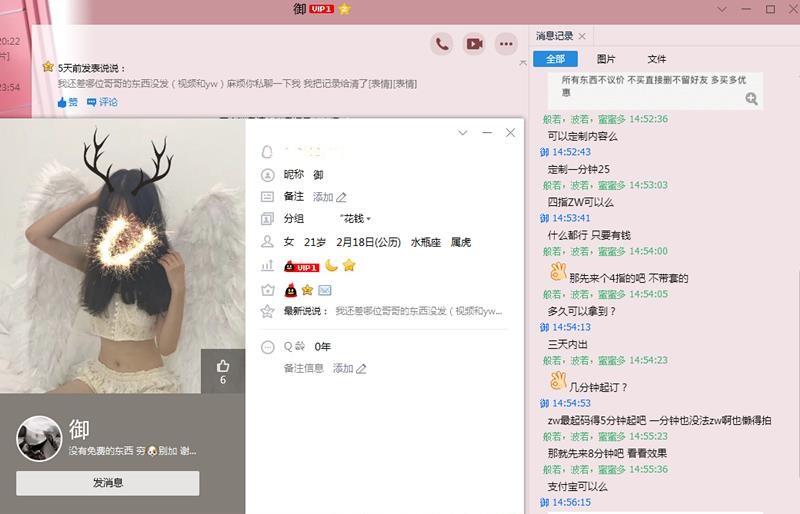The height and width of the screenshot is (514, 800).
Task: Like the profile cover with thumbs-up
Action: click(x=223, y=372)
